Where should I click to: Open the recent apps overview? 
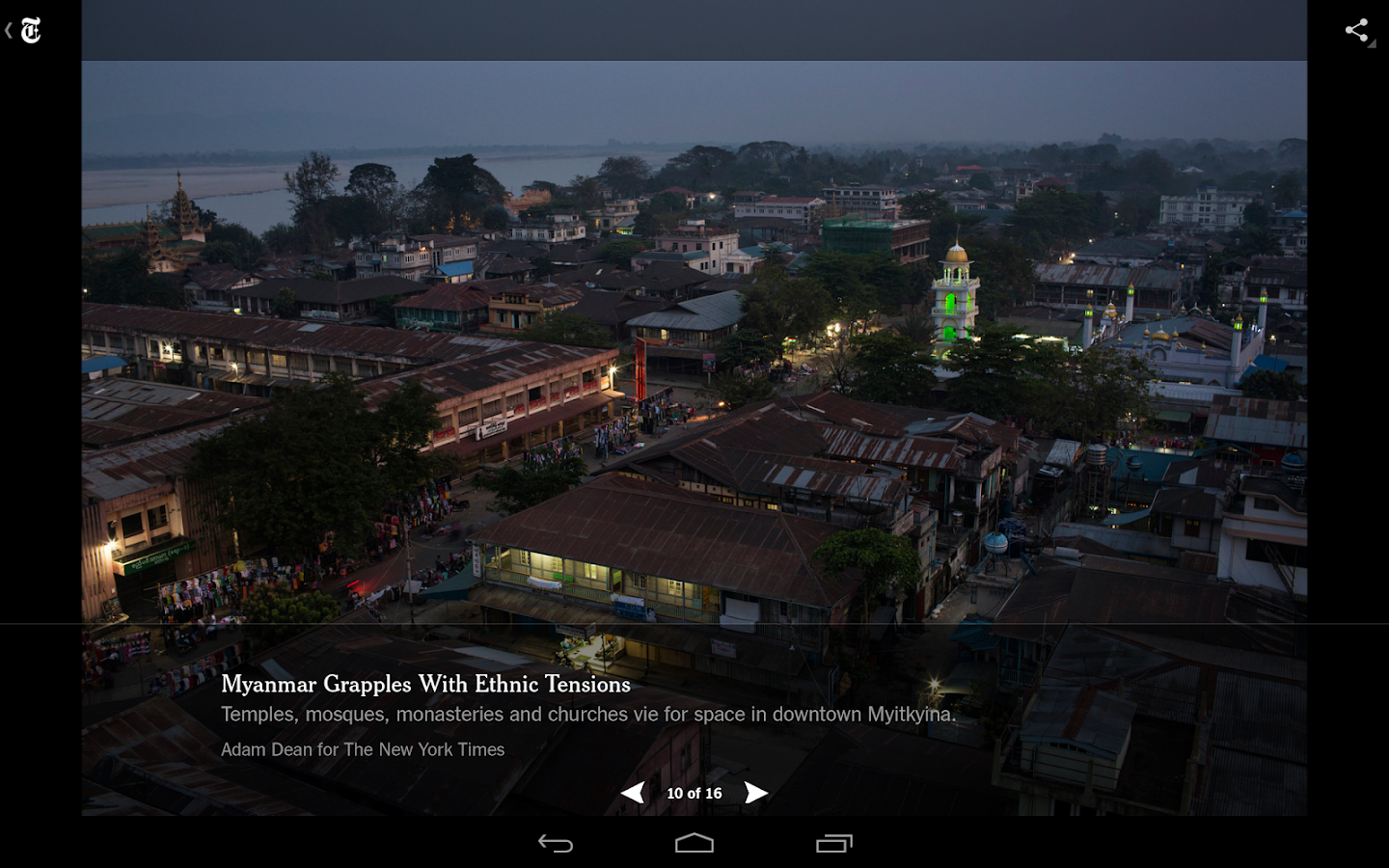(x=834, y=844)
